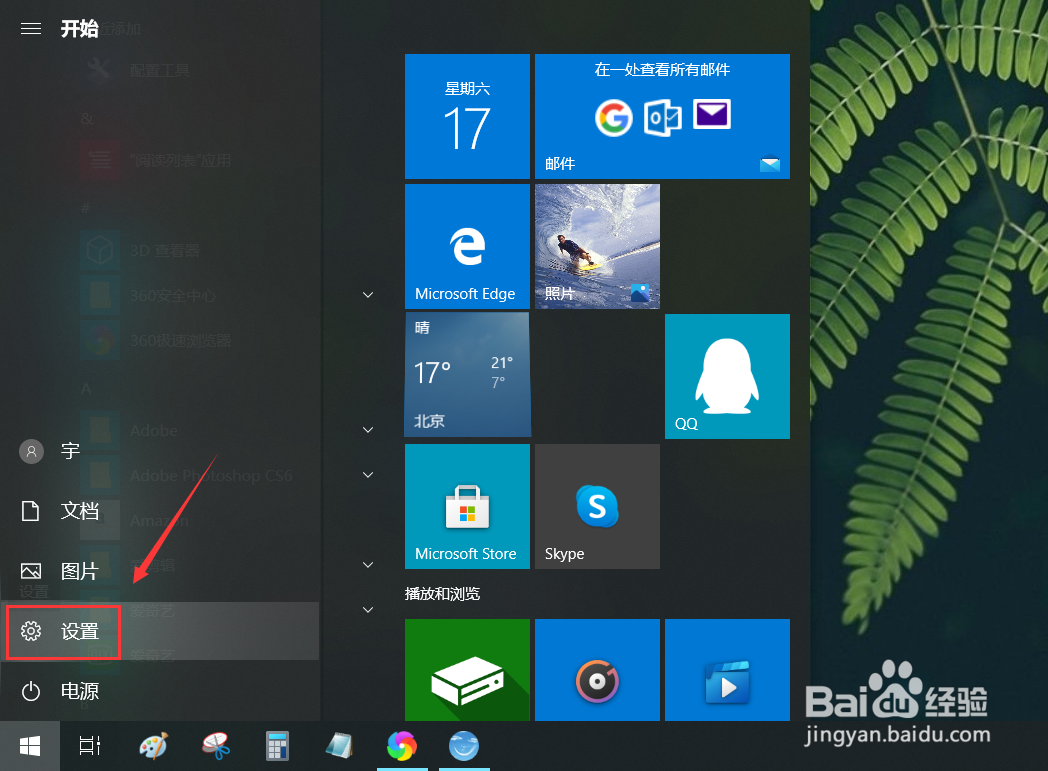Open the Calculator taskbar icon
The height and width of the screenshot is (771, 1048).
coord(277,746)
